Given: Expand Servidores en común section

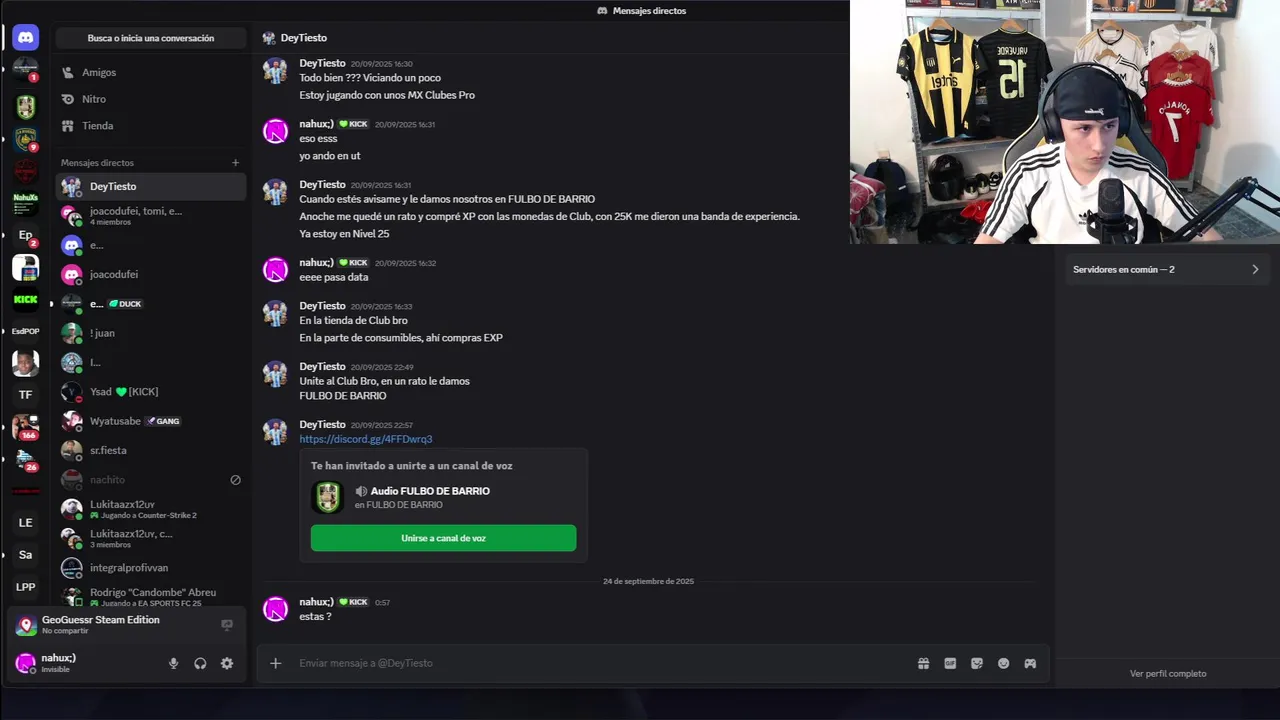Looking at the screenshot, I should [x=1166, y=269].
